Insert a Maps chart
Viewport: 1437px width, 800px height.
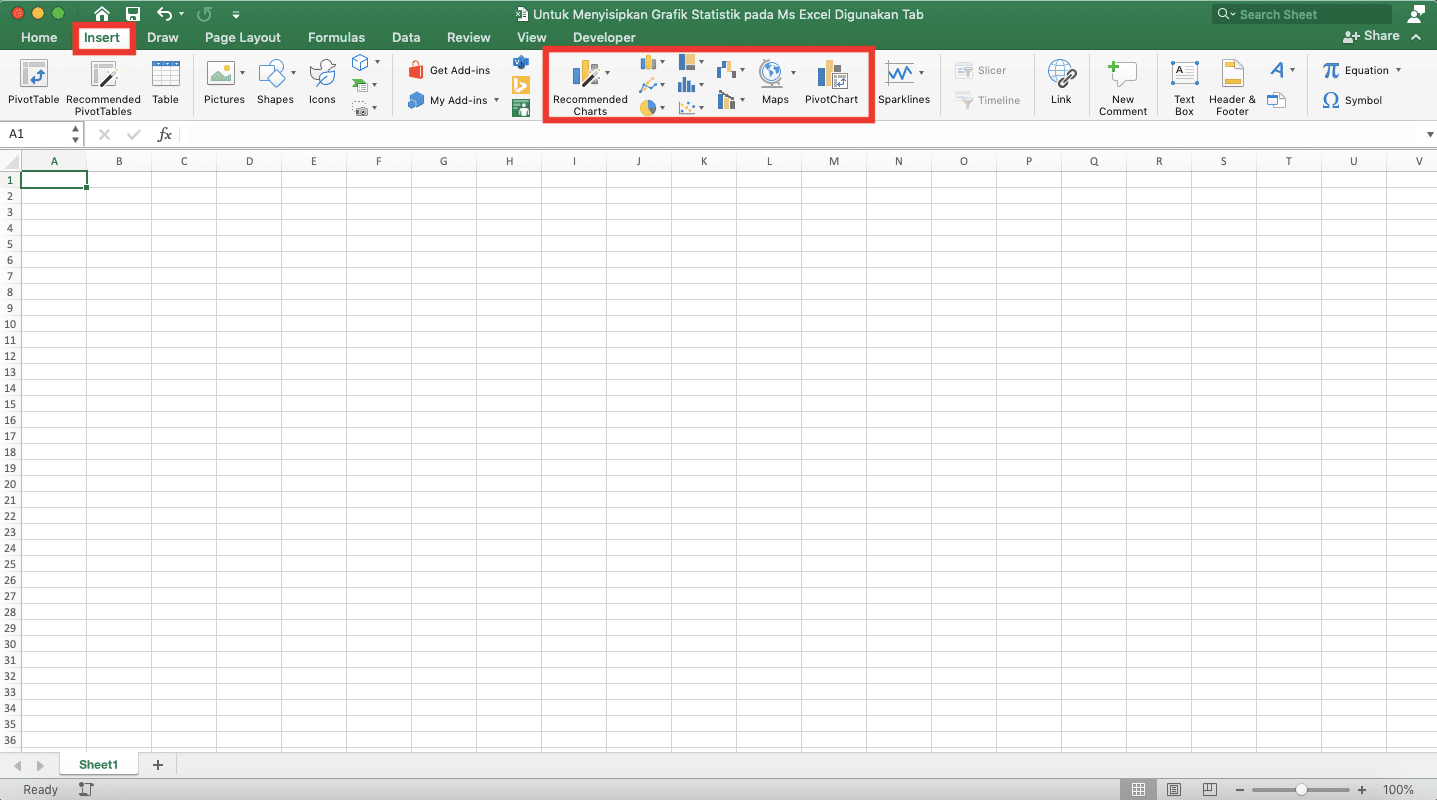(775, 82)
